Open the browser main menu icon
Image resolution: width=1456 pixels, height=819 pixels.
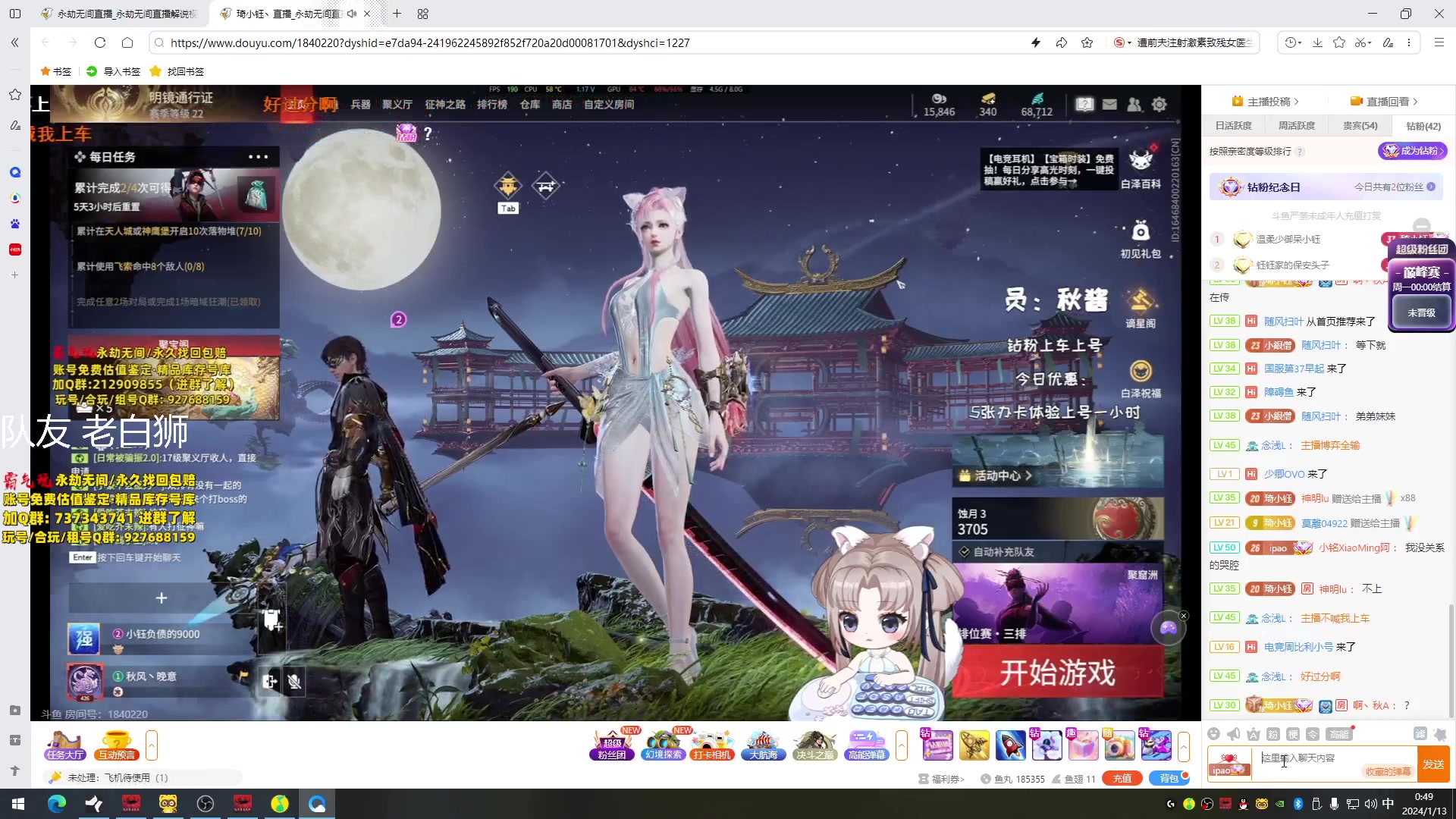(1439, 42)
